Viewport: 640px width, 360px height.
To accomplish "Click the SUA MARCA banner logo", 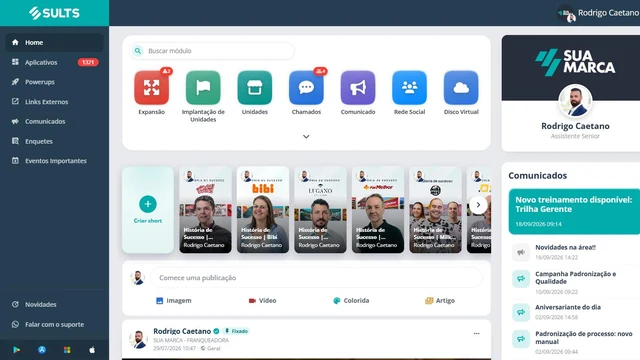I will 575,62.
